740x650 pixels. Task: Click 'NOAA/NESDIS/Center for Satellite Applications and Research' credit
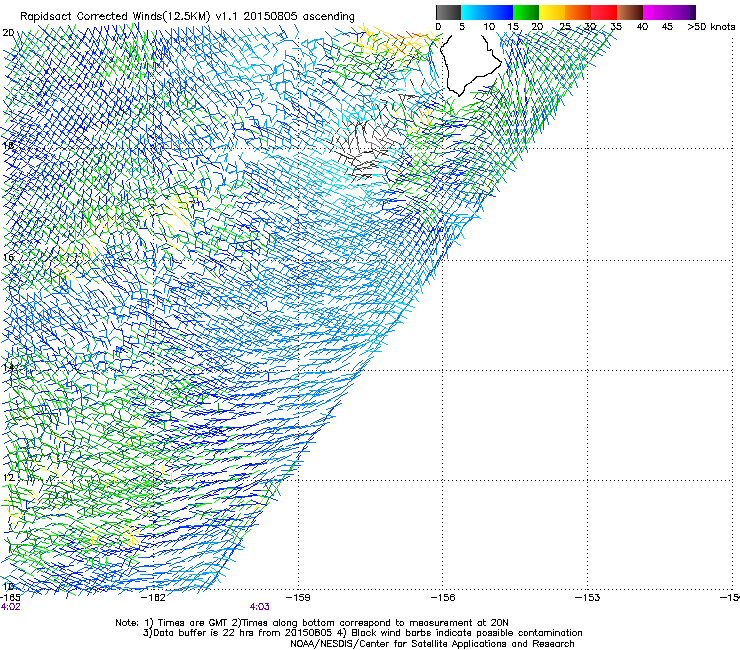[432, 643]
